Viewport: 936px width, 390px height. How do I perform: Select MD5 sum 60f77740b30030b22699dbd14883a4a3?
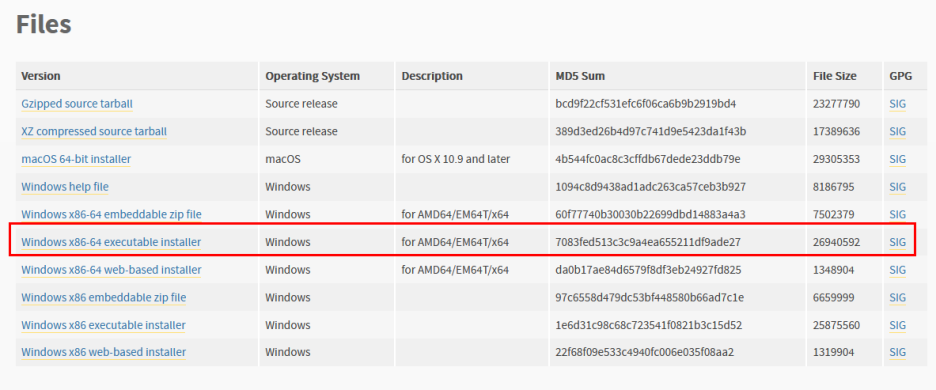click(x=651, y=214)
